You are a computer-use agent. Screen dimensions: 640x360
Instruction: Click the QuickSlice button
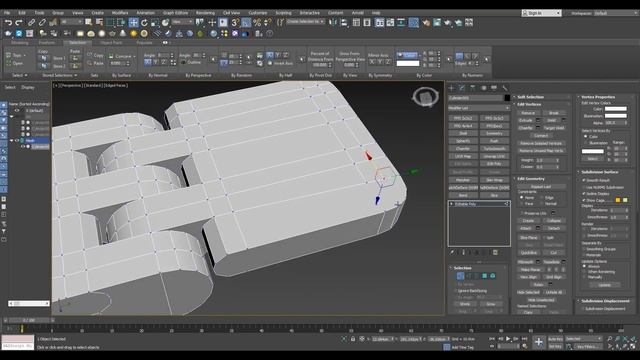(x=529, y=253)
